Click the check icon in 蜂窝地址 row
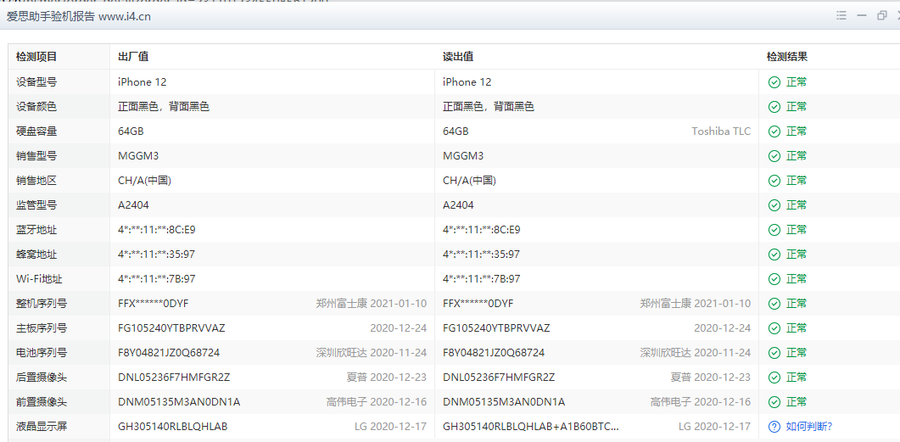 tap(774, 254)
